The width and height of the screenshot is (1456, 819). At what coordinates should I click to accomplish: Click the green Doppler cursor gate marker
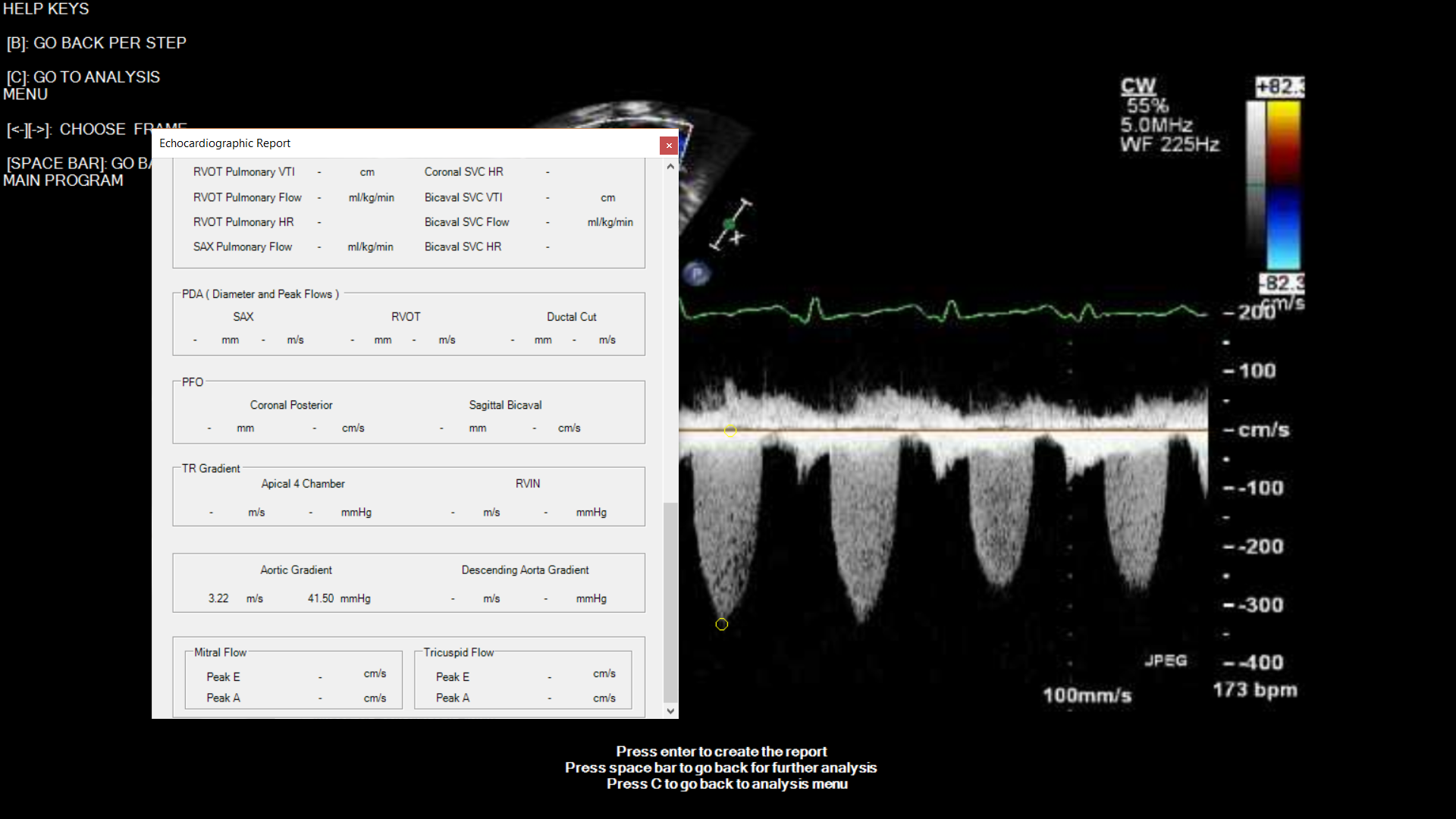[730, 224]
